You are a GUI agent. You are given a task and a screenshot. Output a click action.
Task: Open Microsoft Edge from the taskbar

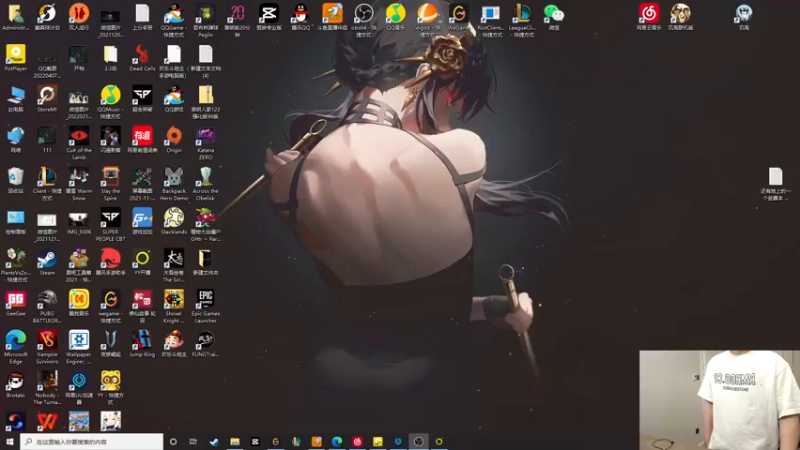tap(337, 442)
